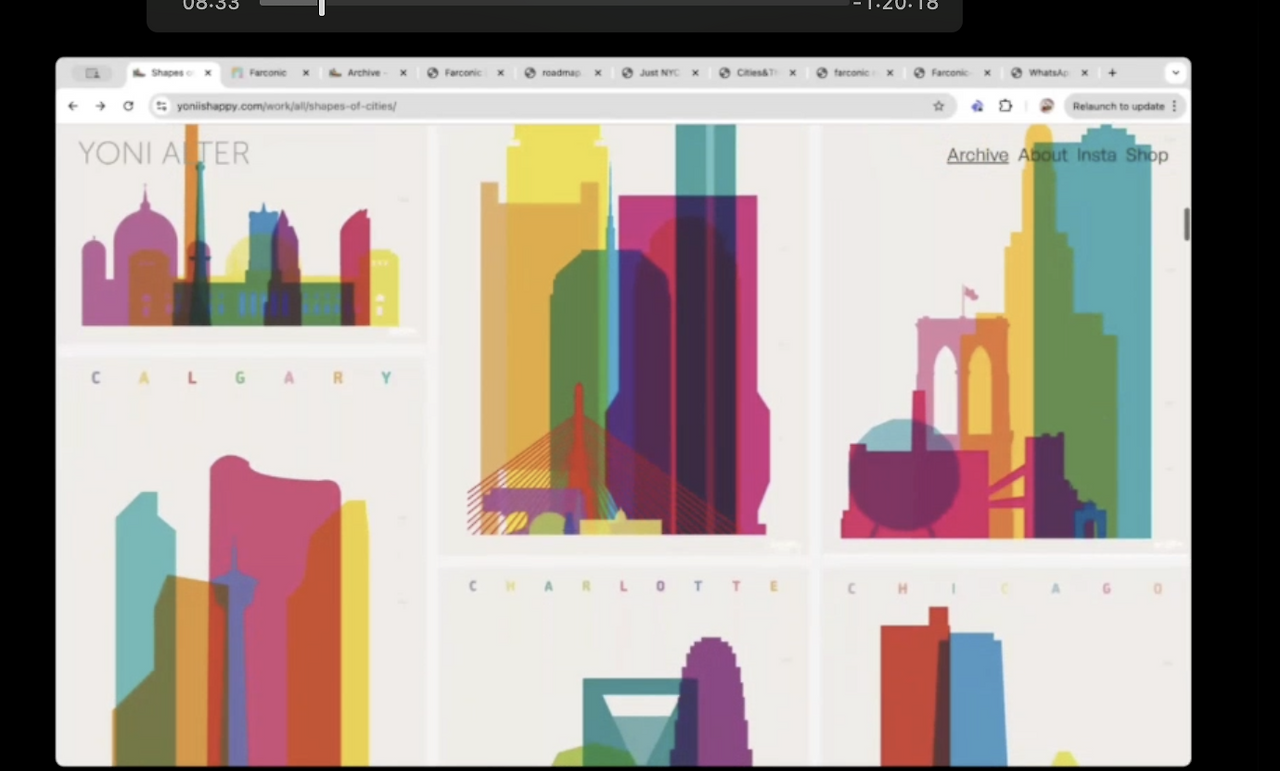The height and width of the screenshot is (771, 1280).
Task: Open the Extensions puzzle menu
Action: tap(1006, 106)
